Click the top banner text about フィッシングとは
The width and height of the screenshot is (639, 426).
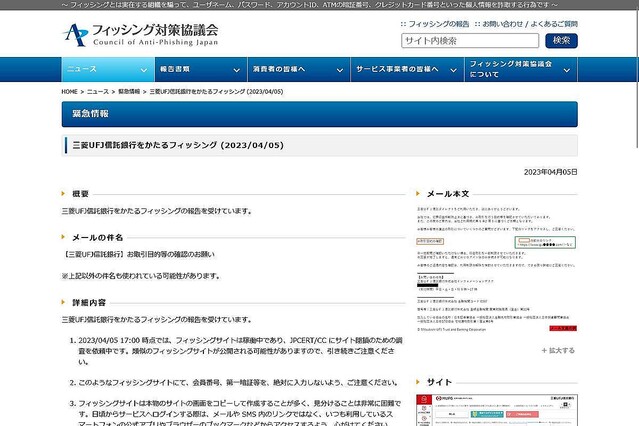point(309,5)
